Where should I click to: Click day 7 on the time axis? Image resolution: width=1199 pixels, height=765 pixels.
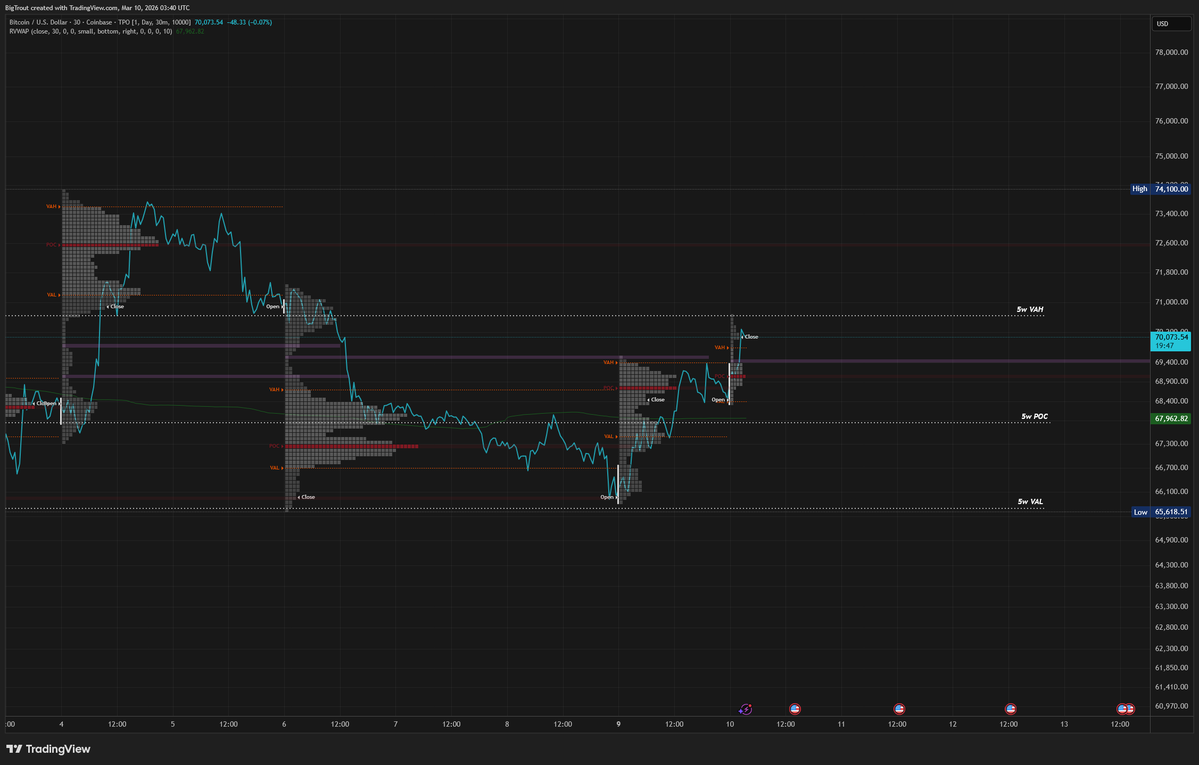395,724
